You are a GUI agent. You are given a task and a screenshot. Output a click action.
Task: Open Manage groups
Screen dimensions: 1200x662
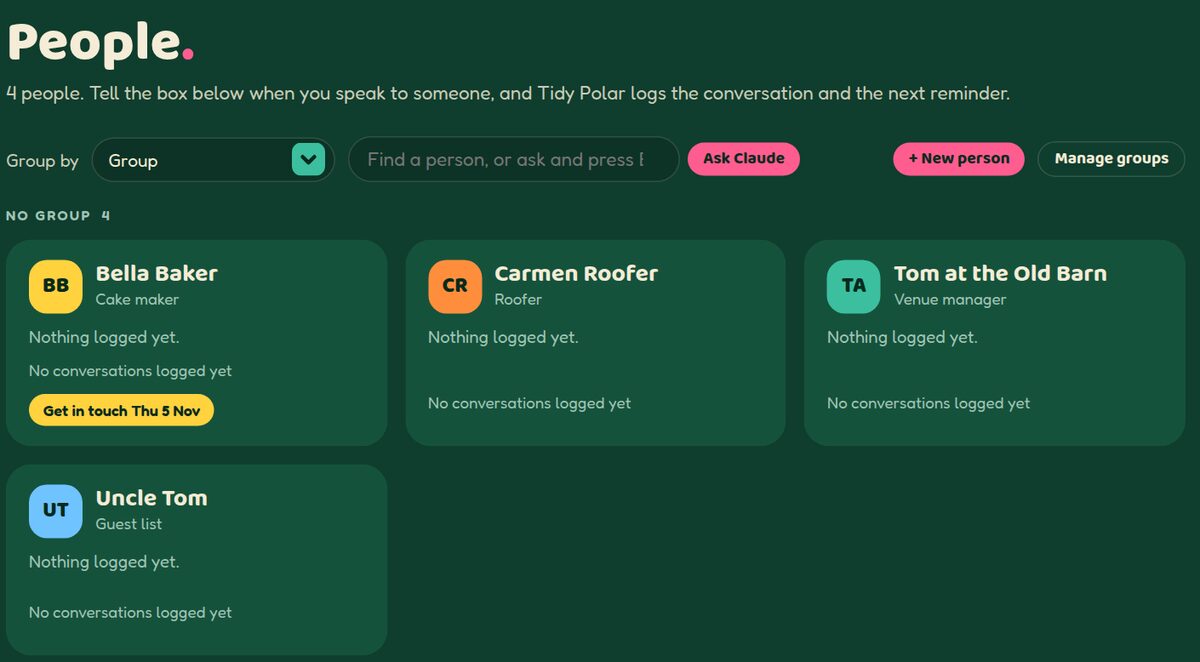pos(1111,158)
